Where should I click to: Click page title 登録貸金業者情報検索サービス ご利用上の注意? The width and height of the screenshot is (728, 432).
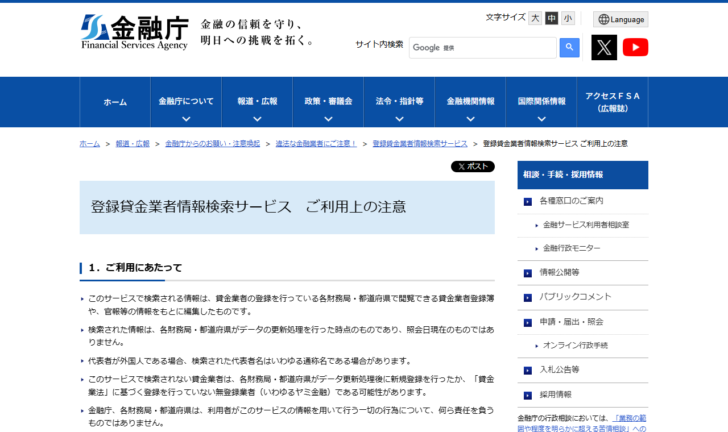(x=248, y=207)
